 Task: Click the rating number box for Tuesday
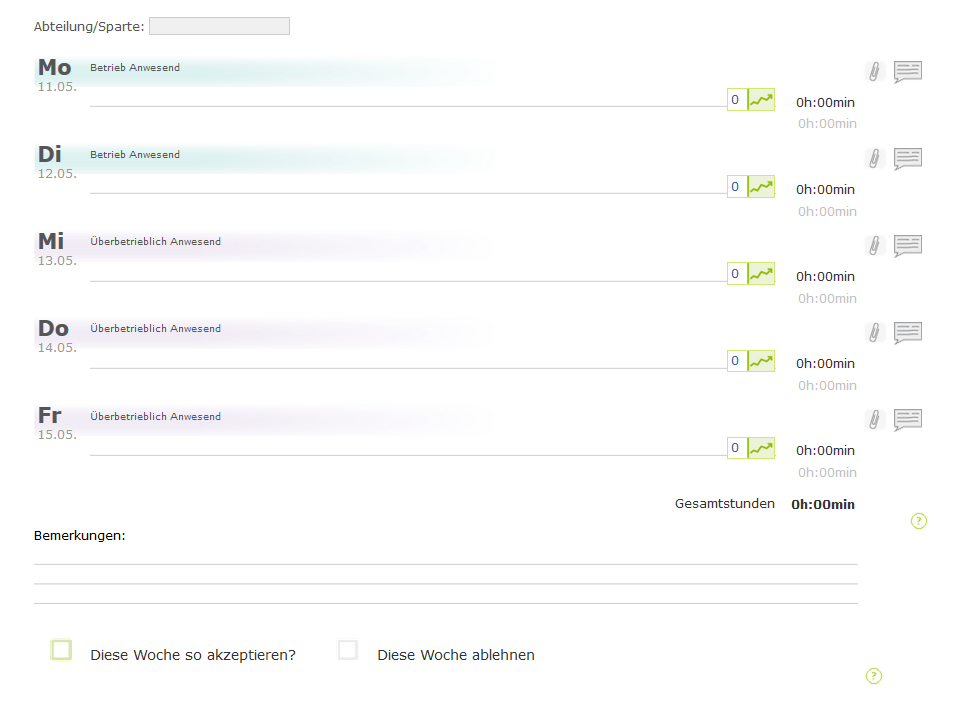click(x=736, y=187)
